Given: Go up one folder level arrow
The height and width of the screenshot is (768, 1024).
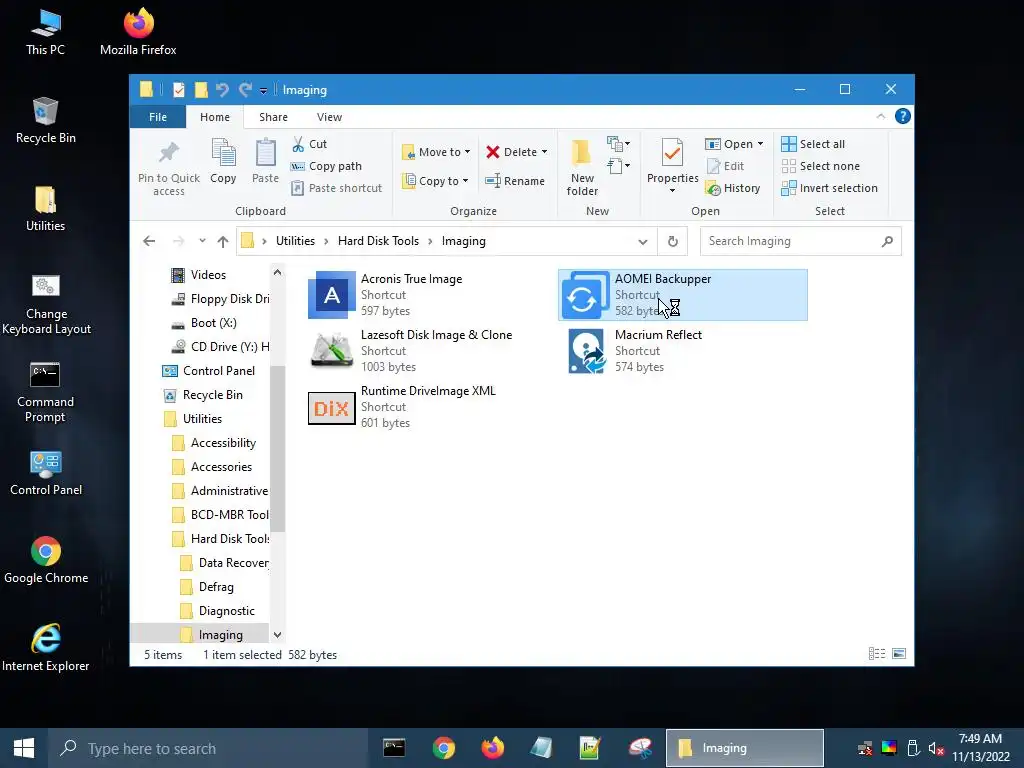Looking at the screenshot, I should 223,241.
